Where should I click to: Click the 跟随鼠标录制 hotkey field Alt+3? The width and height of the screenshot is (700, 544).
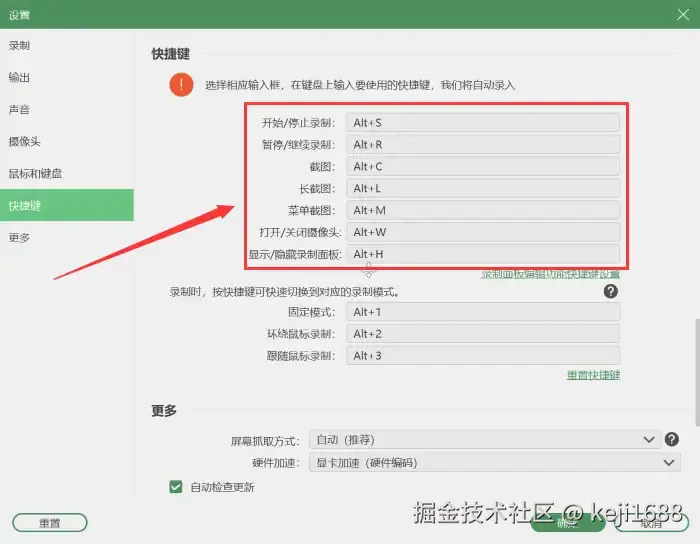pyautogui.click(x=483, y=356)
